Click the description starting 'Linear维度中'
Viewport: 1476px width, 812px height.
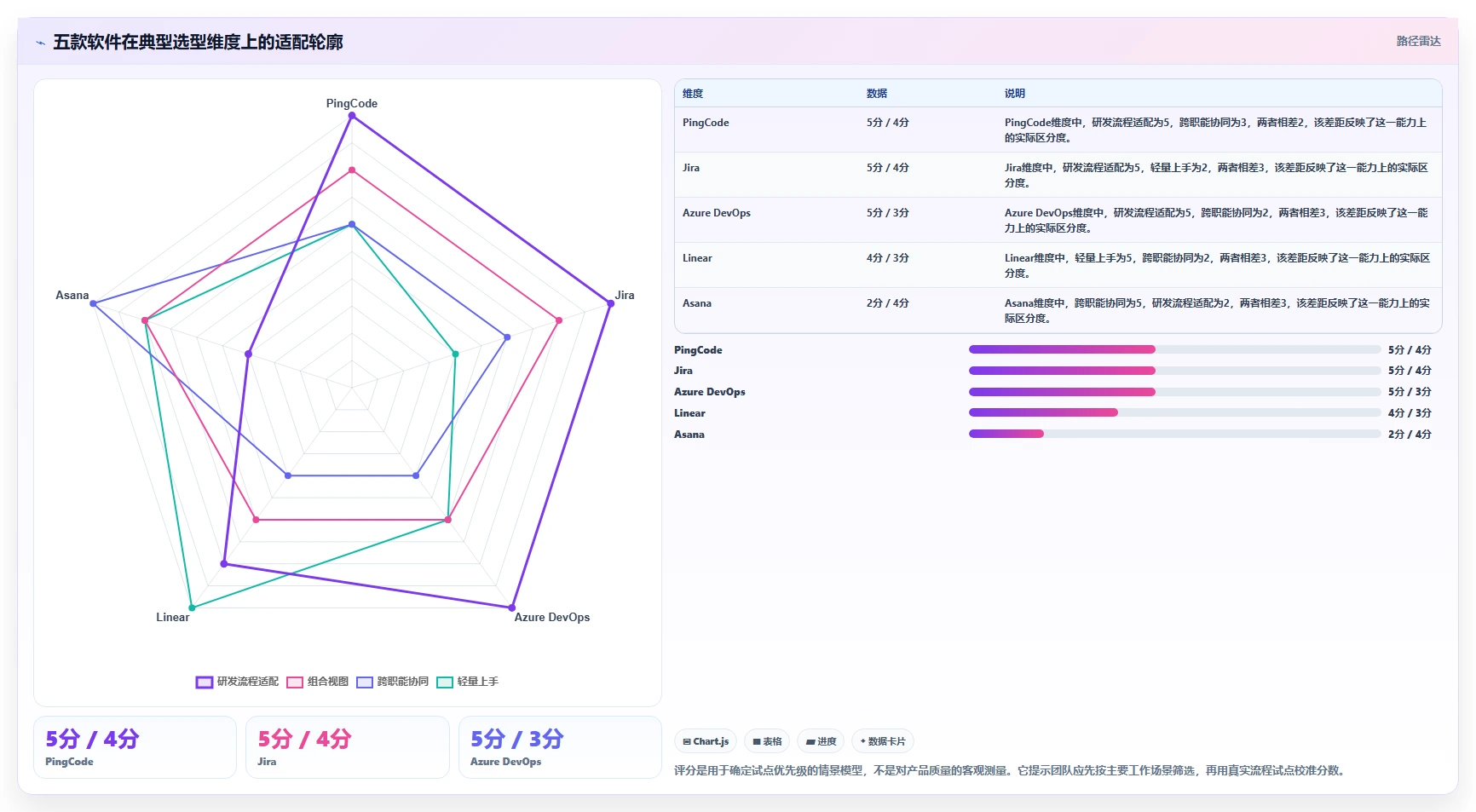pyautogui.click(x=1217, y=266)
